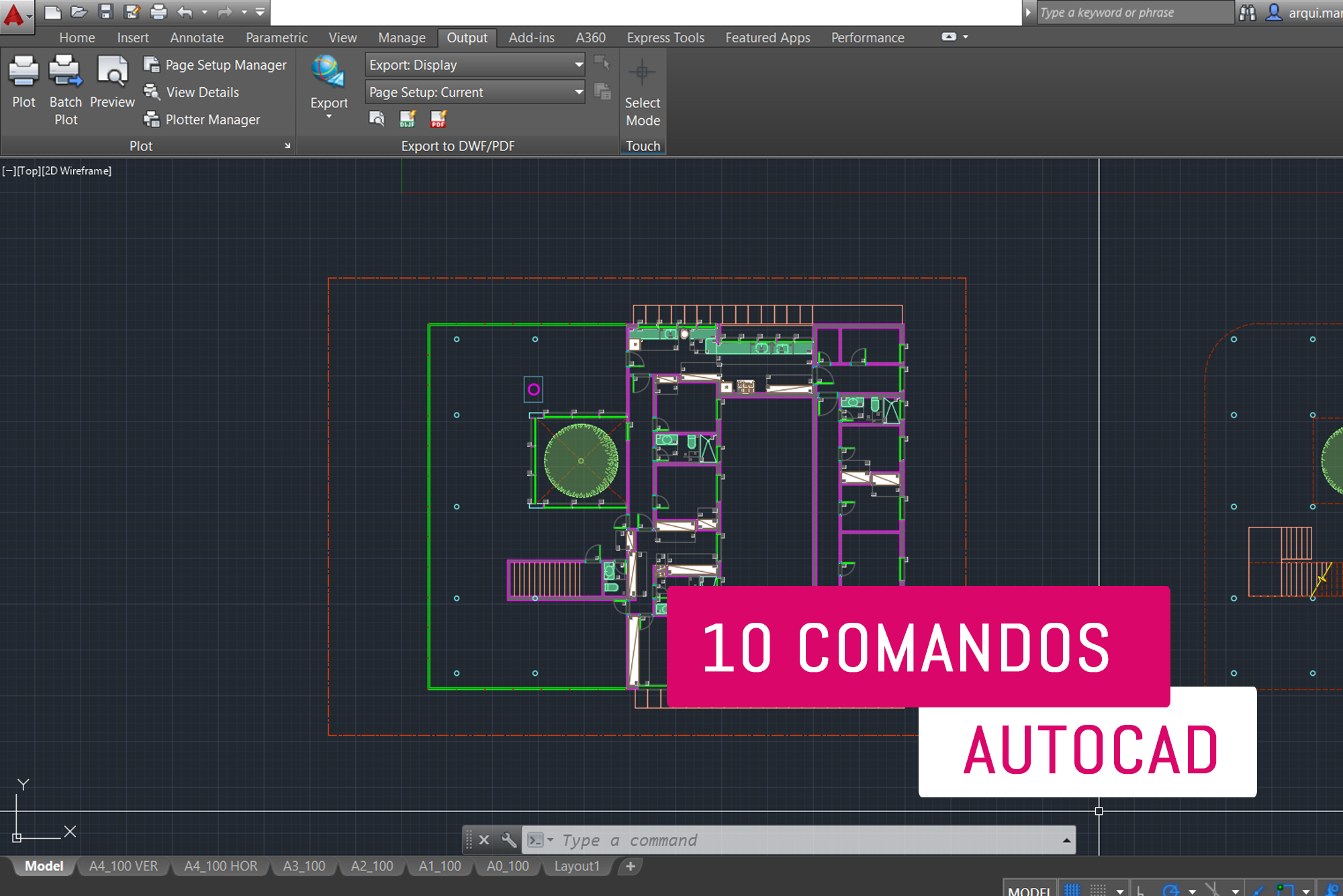The width and height of the screenshot is (1343, 896).
Task: Click the [-] viewport controls label
Action: coord(9,170)
